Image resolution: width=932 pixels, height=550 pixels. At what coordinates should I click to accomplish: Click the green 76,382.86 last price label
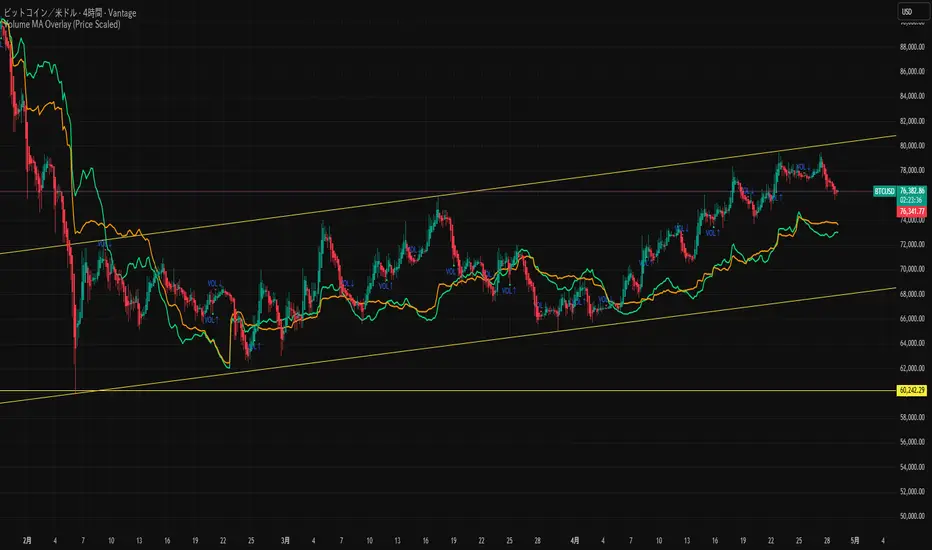(x=912, y=191)
